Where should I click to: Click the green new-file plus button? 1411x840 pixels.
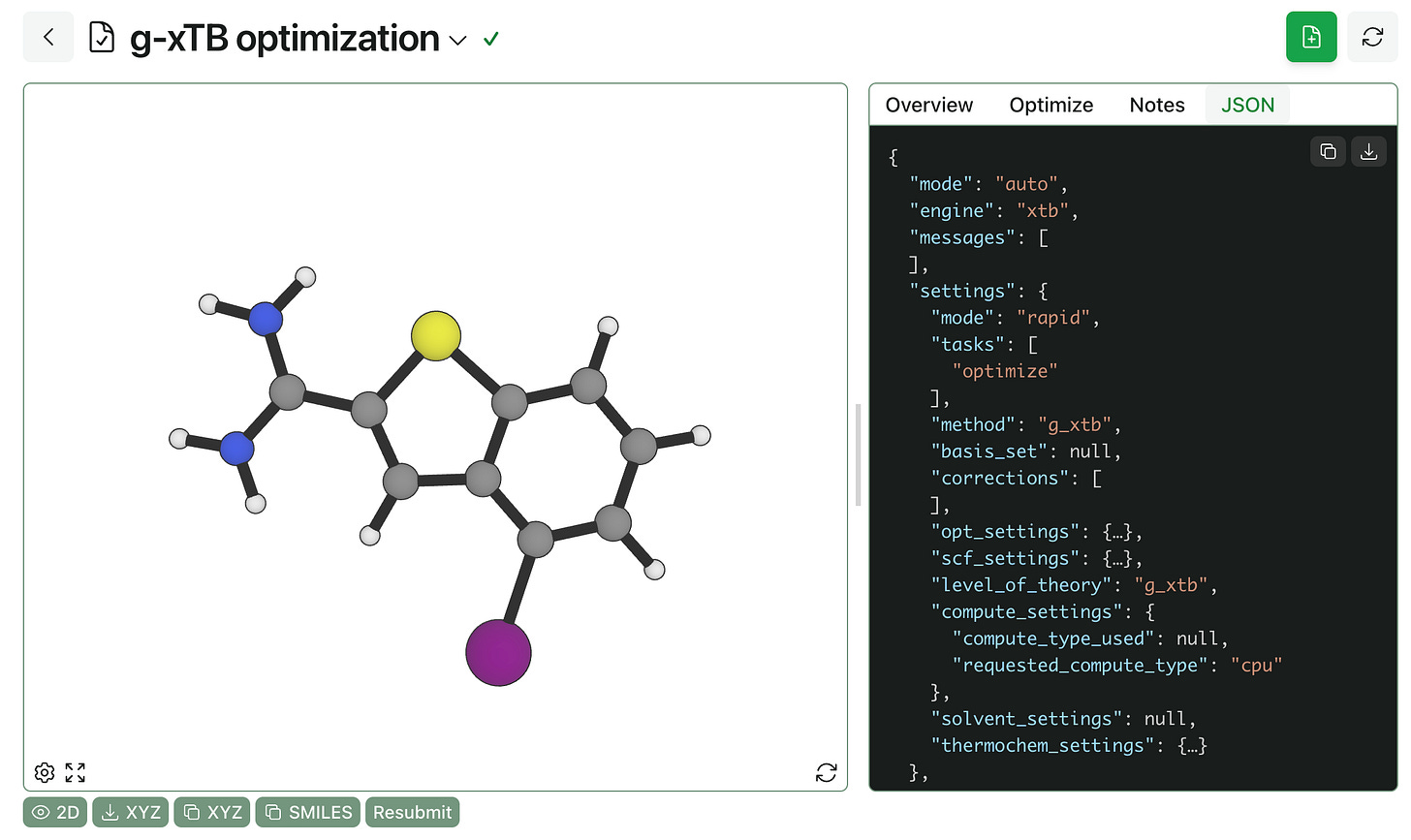[x=1311, y=37]
